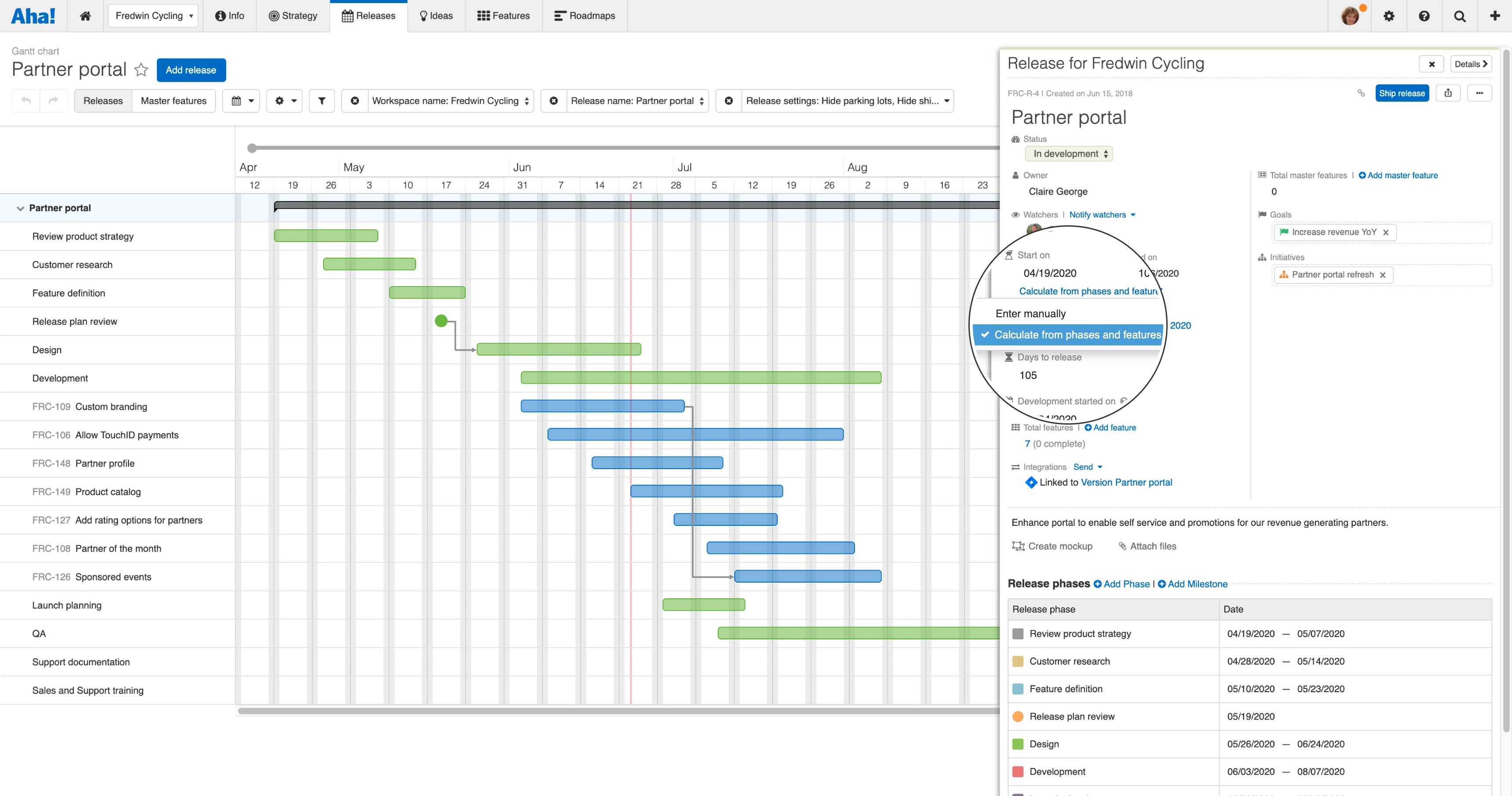Click the Add release button

[x=191, y=70]
